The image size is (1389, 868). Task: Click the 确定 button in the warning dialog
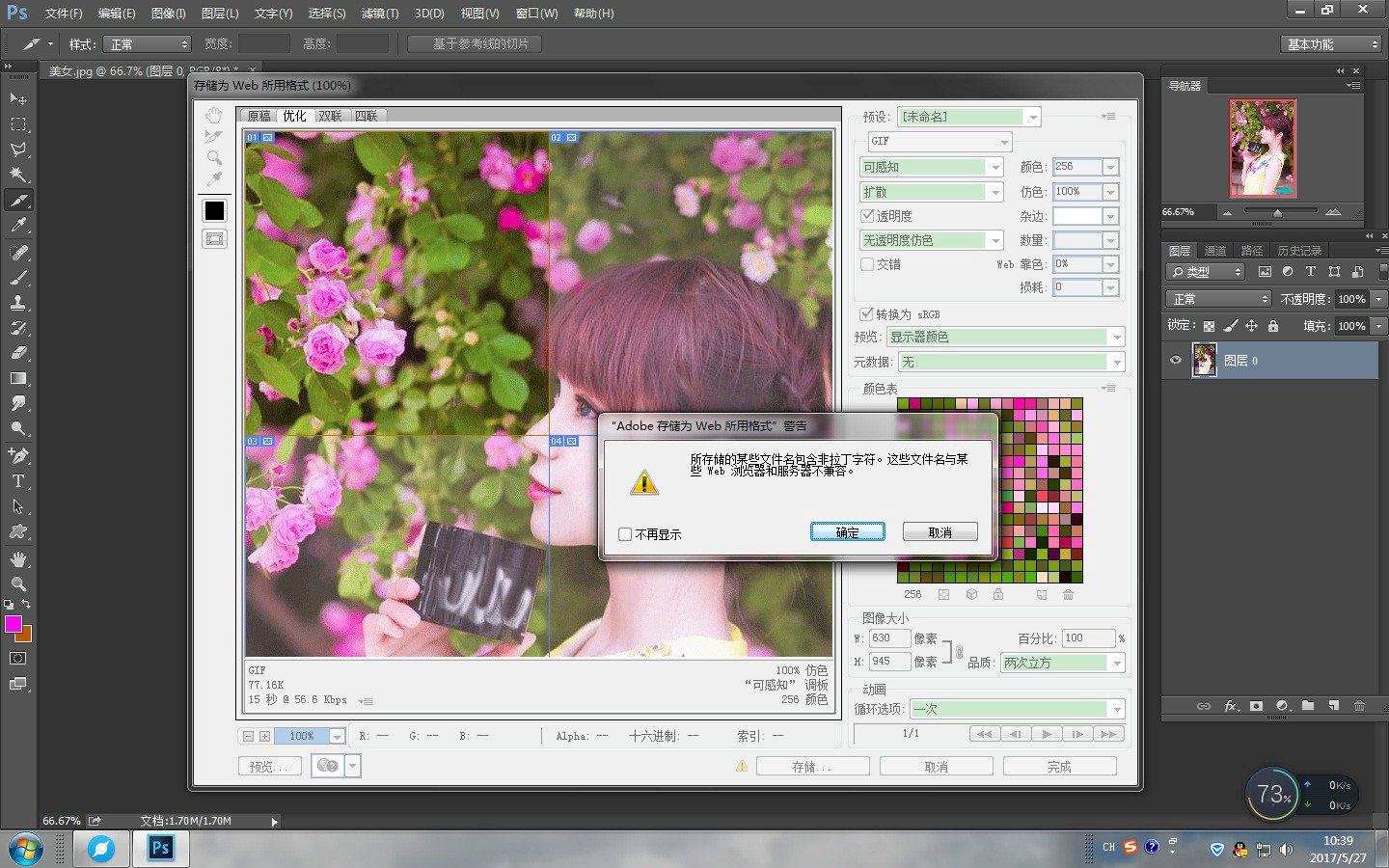(847, 531)
